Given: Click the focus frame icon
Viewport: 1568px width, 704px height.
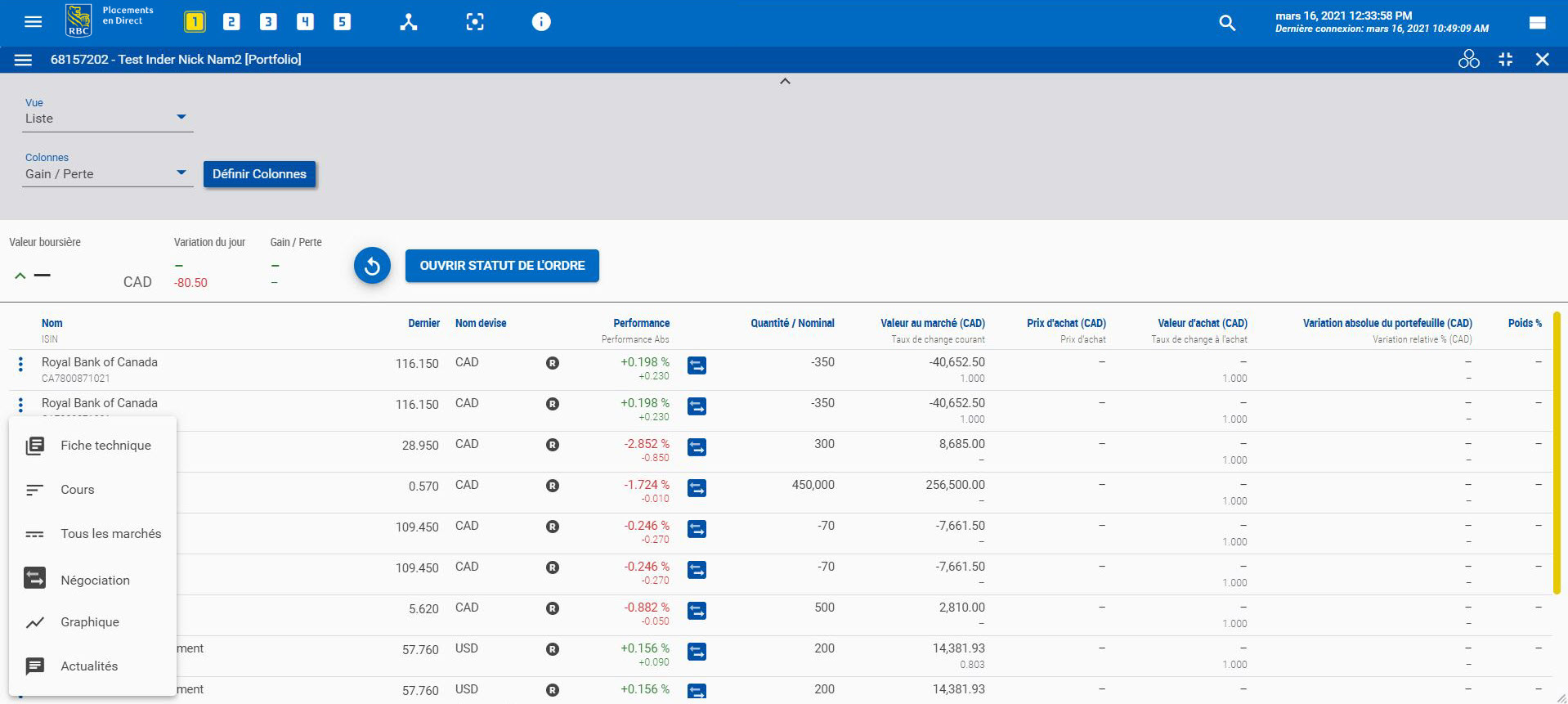Looking at the screenshot, I should pyautogui.click(x=475, y=22).
